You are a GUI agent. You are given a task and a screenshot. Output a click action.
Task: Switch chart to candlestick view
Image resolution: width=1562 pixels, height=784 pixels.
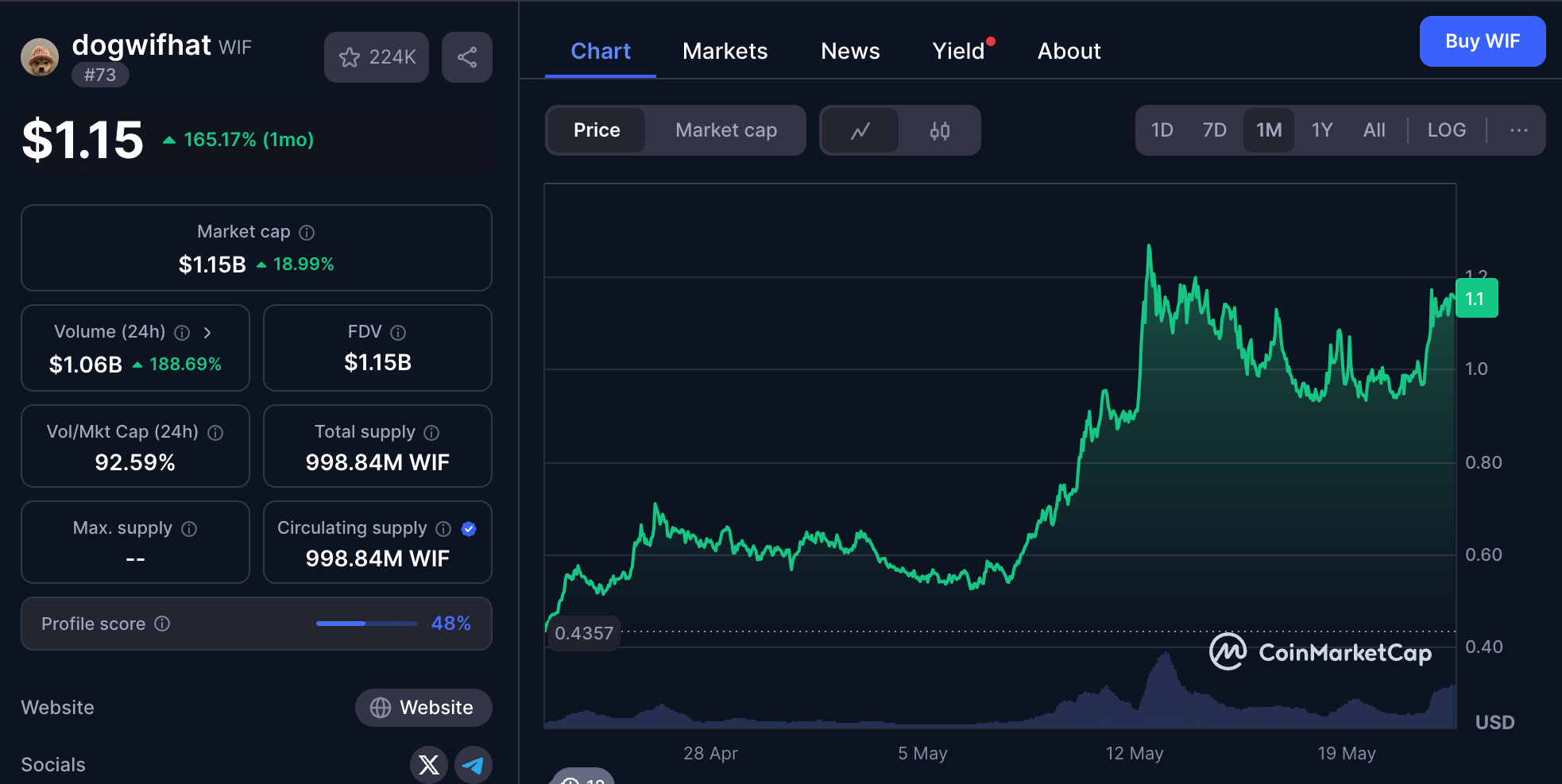click(x=940, y=130)
